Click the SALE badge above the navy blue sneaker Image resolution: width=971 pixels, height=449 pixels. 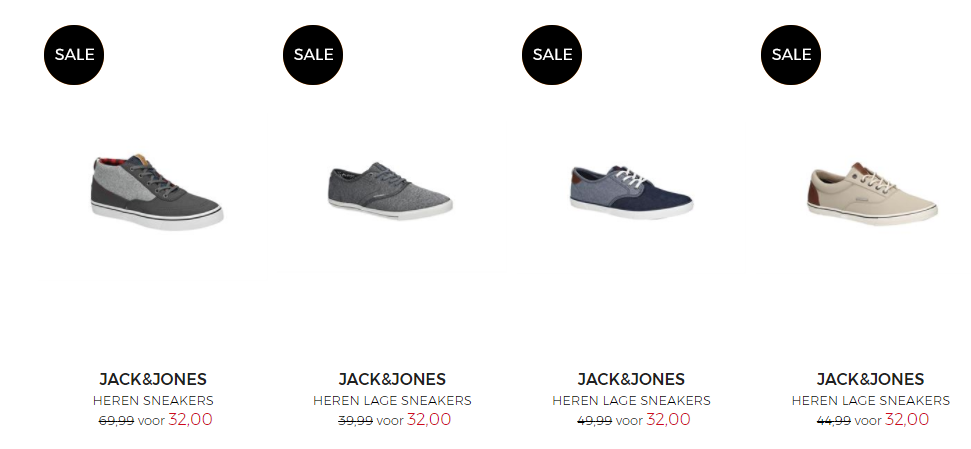click(x=552, y=55)
